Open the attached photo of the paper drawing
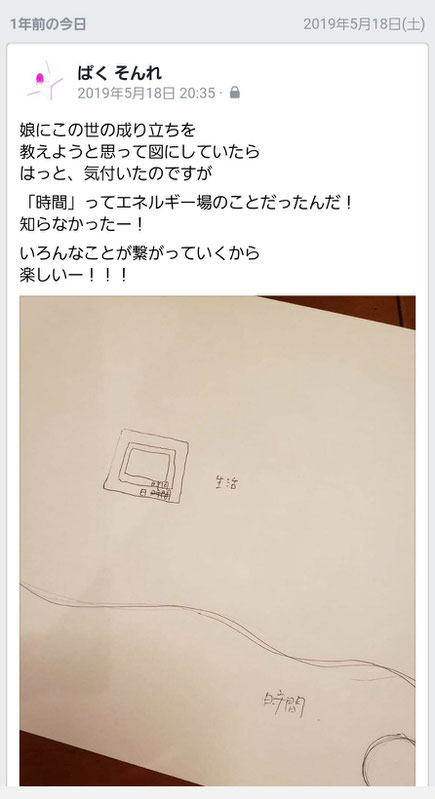Screen dimensions: 435x799 [218, 541]
